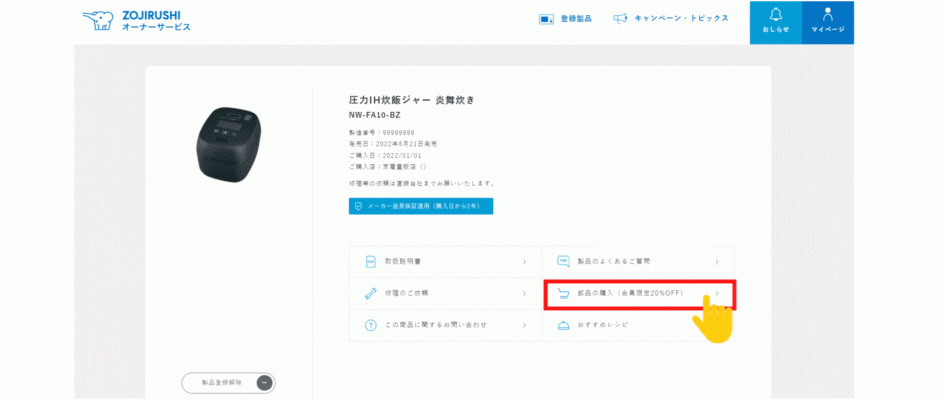Select the 修理等の依頼は直接当社まで notice text
The width and height of the screenshot is (944, 400).
coord(421,183)
